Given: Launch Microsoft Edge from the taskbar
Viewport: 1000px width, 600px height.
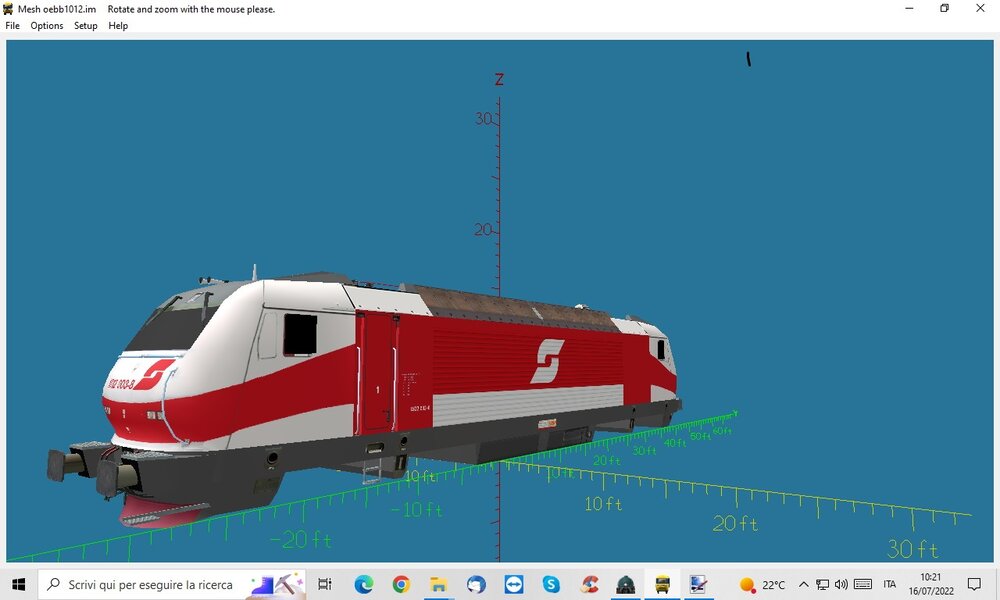Looking at the screenshot, I should click(364, 584).
